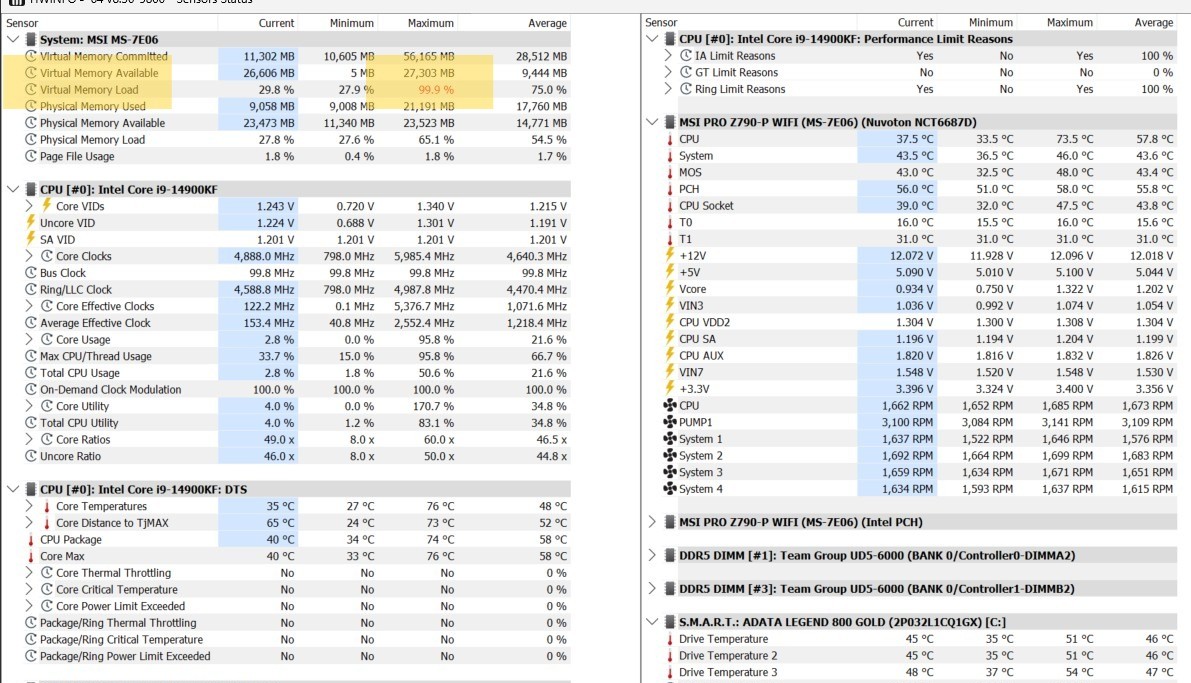Expand the MSI PRO Z790-P Intel PCH group

pos(652,522)
